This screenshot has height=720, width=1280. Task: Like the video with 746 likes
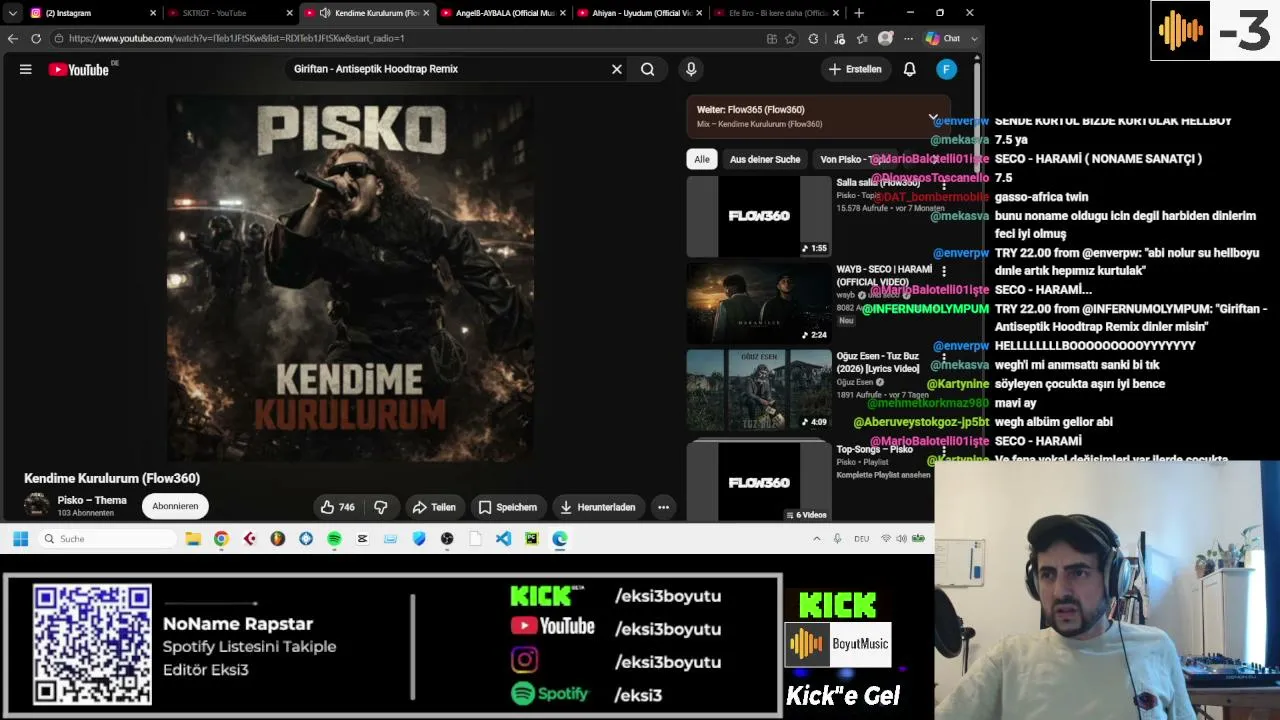(x=338, y=507)
